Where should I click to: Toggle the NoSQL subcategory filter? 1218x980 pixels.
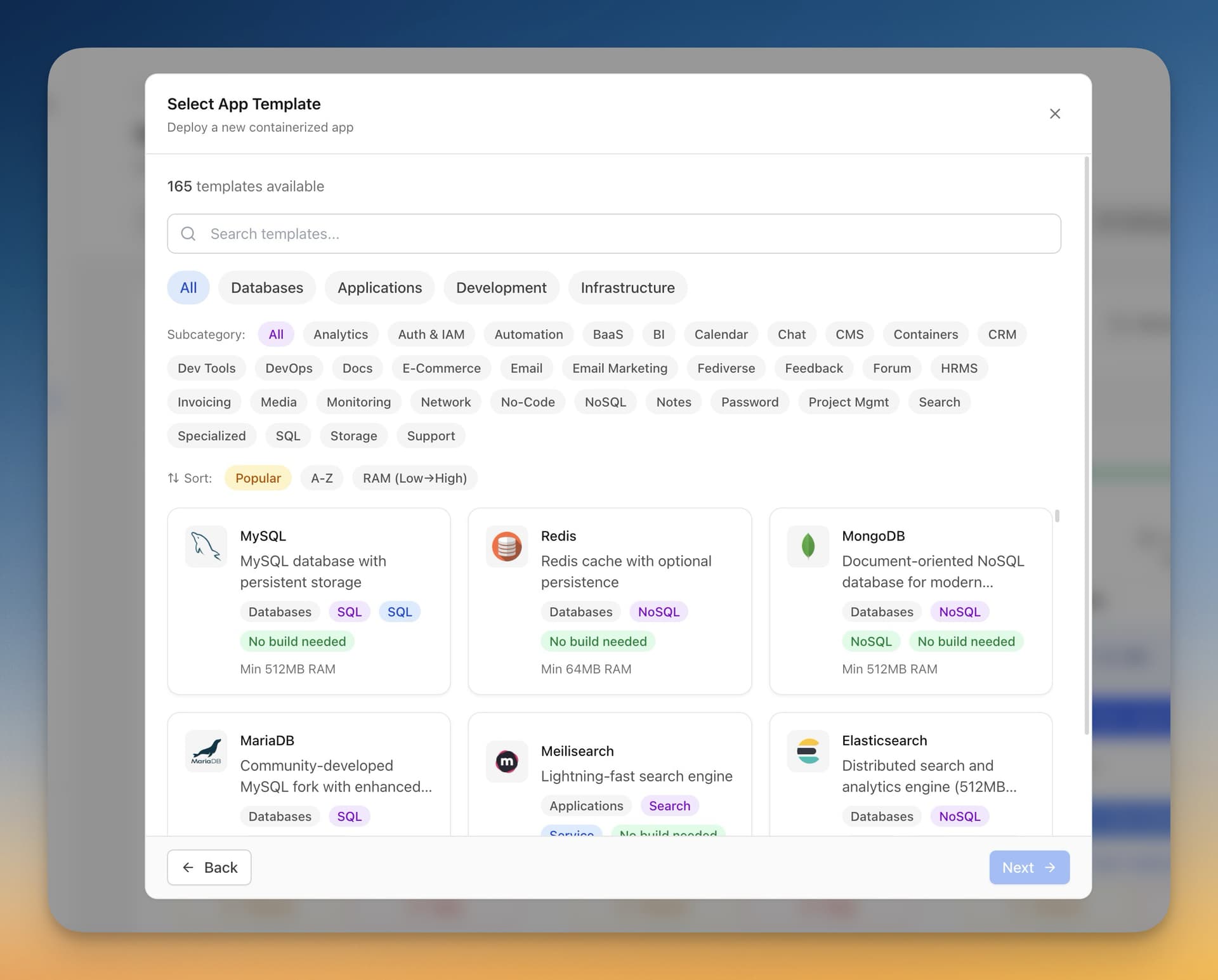(x=605, y=402)
